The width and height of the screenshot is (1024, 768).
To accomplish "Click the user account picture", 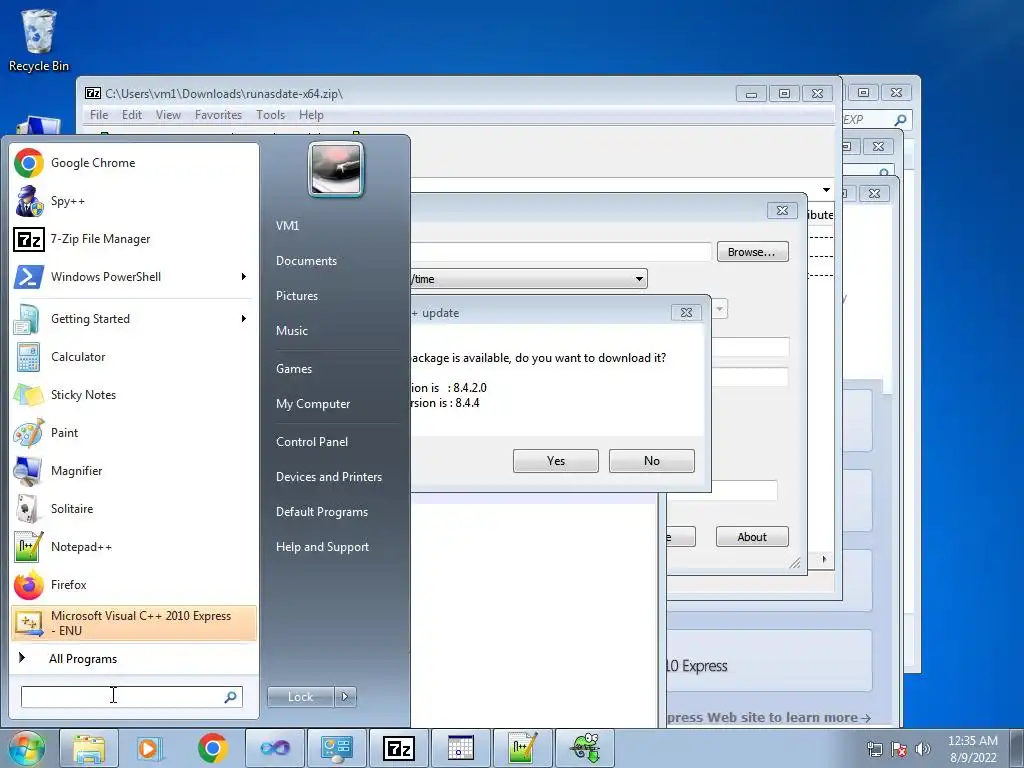I will click(x=336, y=170).
